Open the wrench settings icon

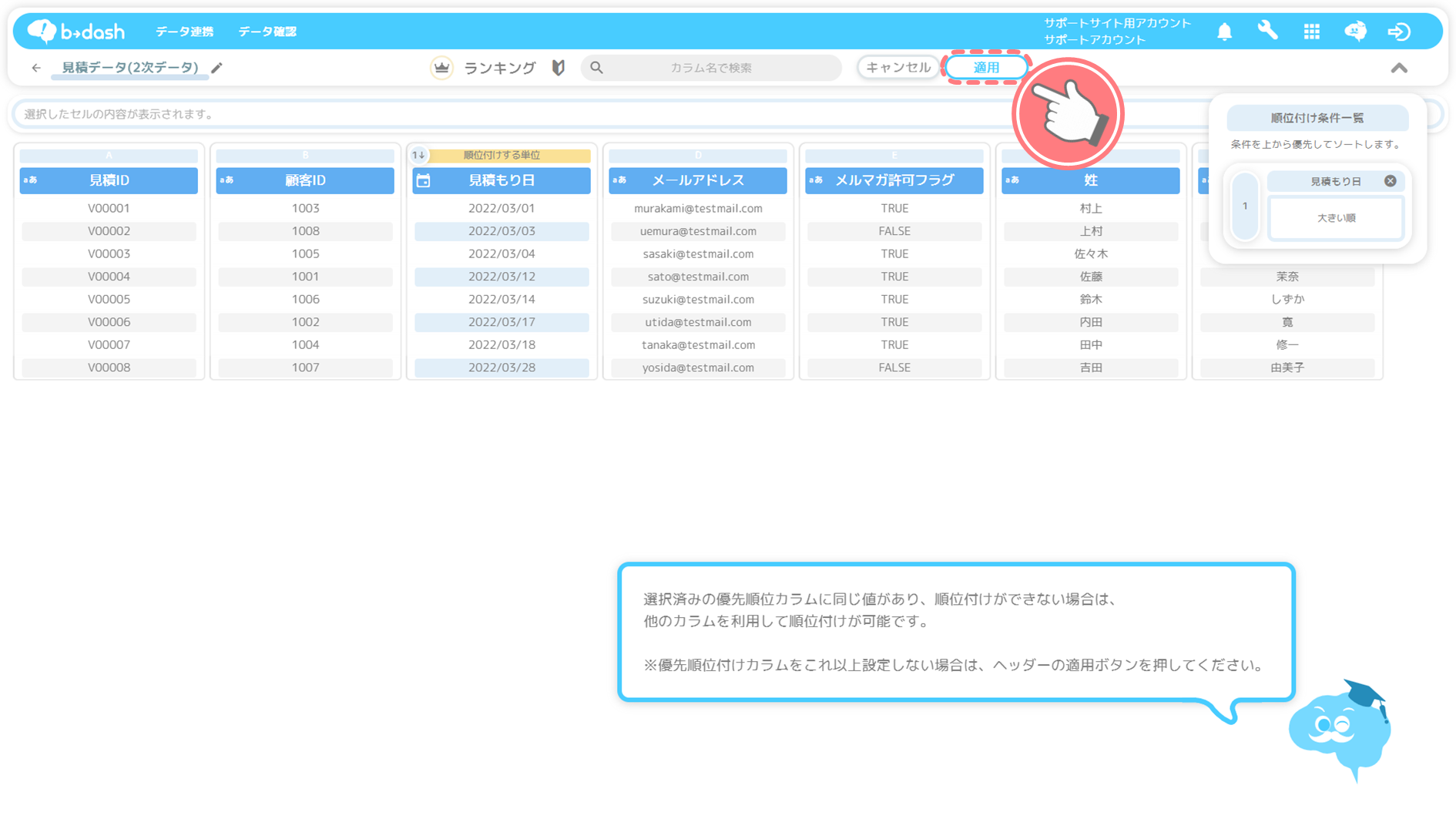tap(1267, 32)
